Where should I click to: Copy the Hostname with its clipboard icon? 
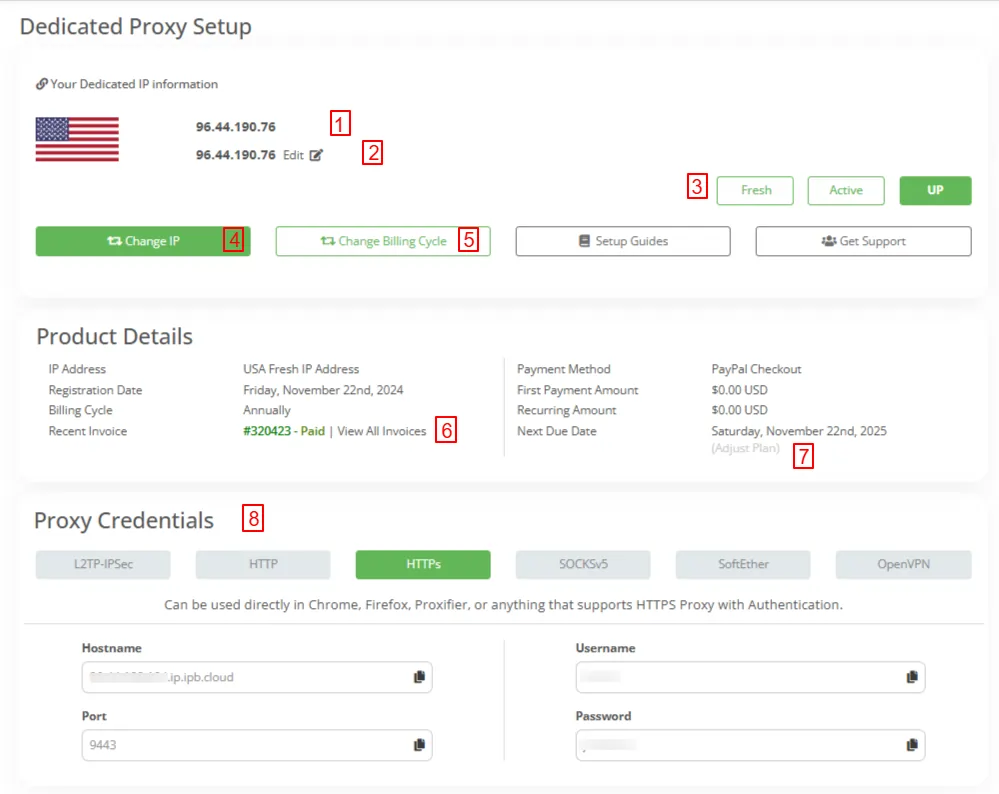419,677
